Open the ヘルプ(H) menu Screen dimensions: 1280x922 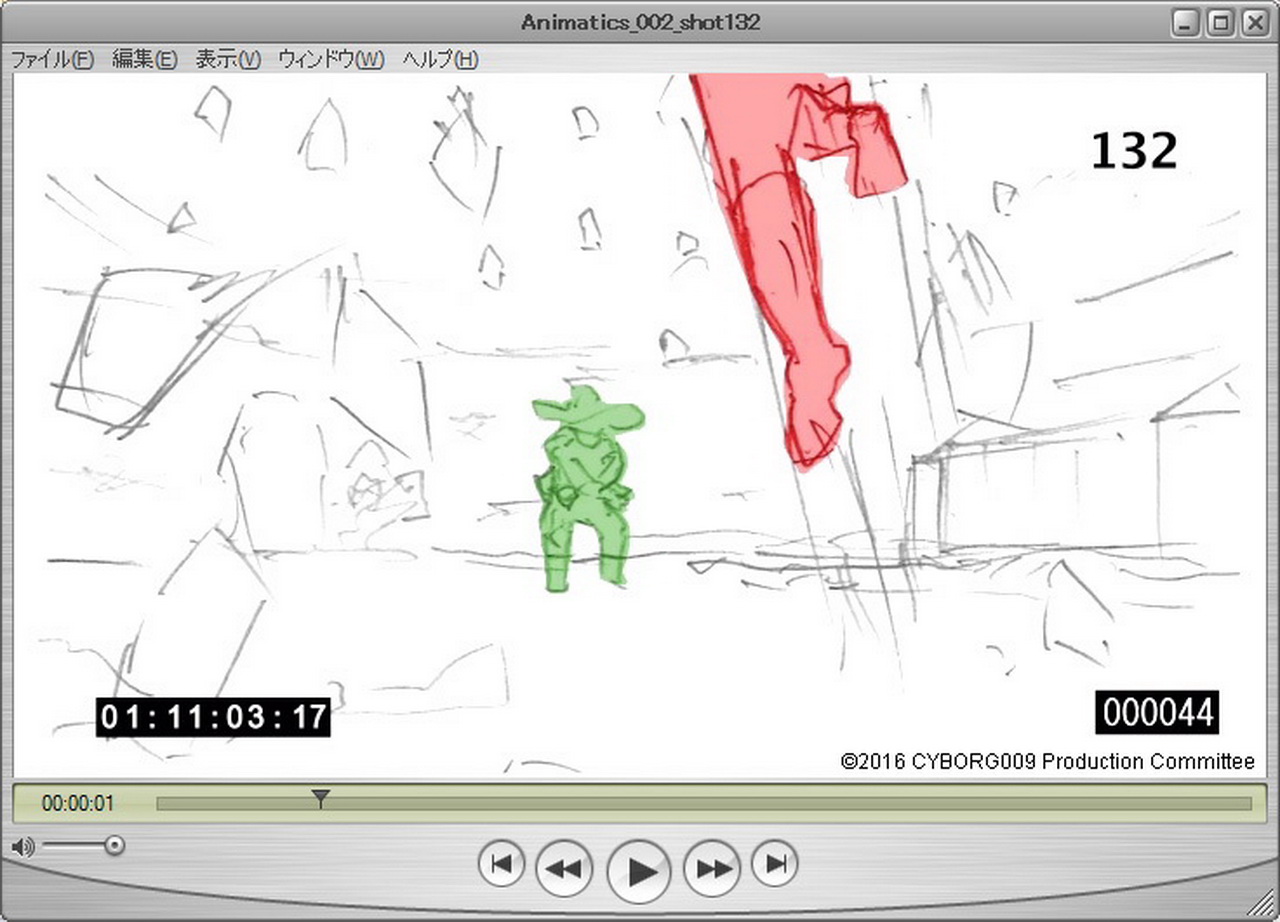(440, 60)
